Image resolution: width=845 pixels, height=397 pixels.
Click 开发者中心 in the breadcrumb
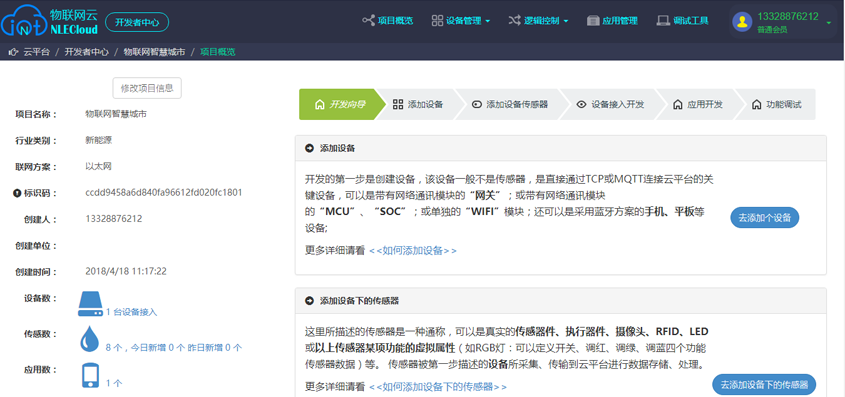[x=86, y=52]
